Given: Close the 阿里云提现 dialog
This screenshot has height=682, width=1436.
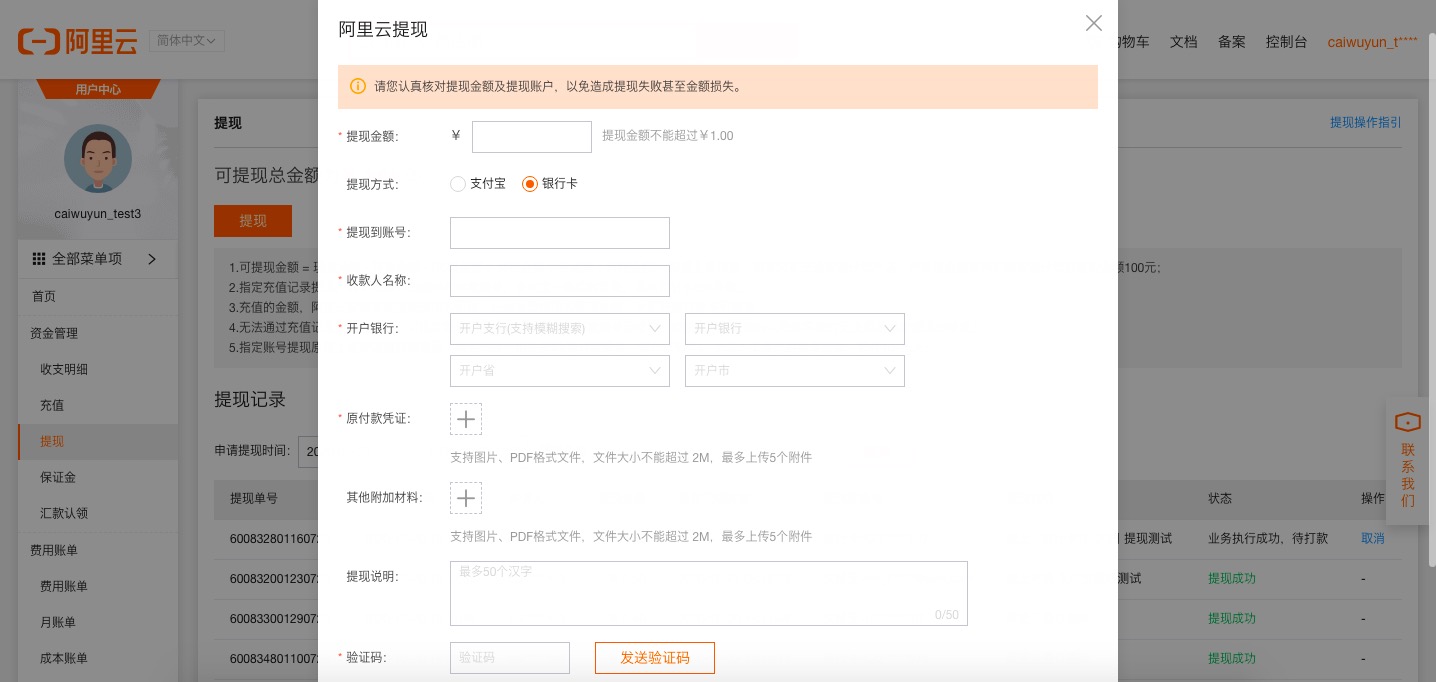Looking at the screenshot, I should coord(1094,23).
